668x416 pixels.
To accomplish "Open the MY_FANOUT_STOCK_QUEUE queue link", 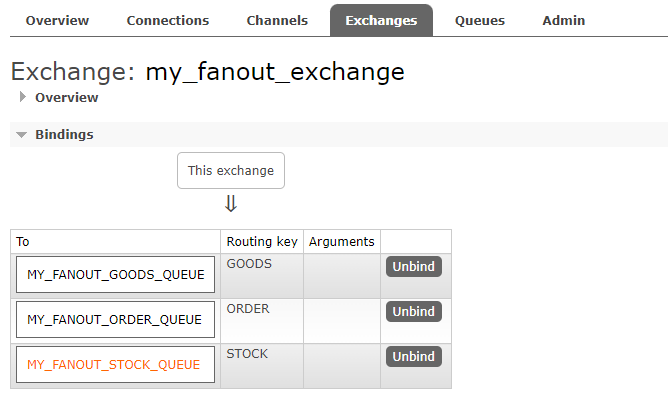I will tap(115, 364).
